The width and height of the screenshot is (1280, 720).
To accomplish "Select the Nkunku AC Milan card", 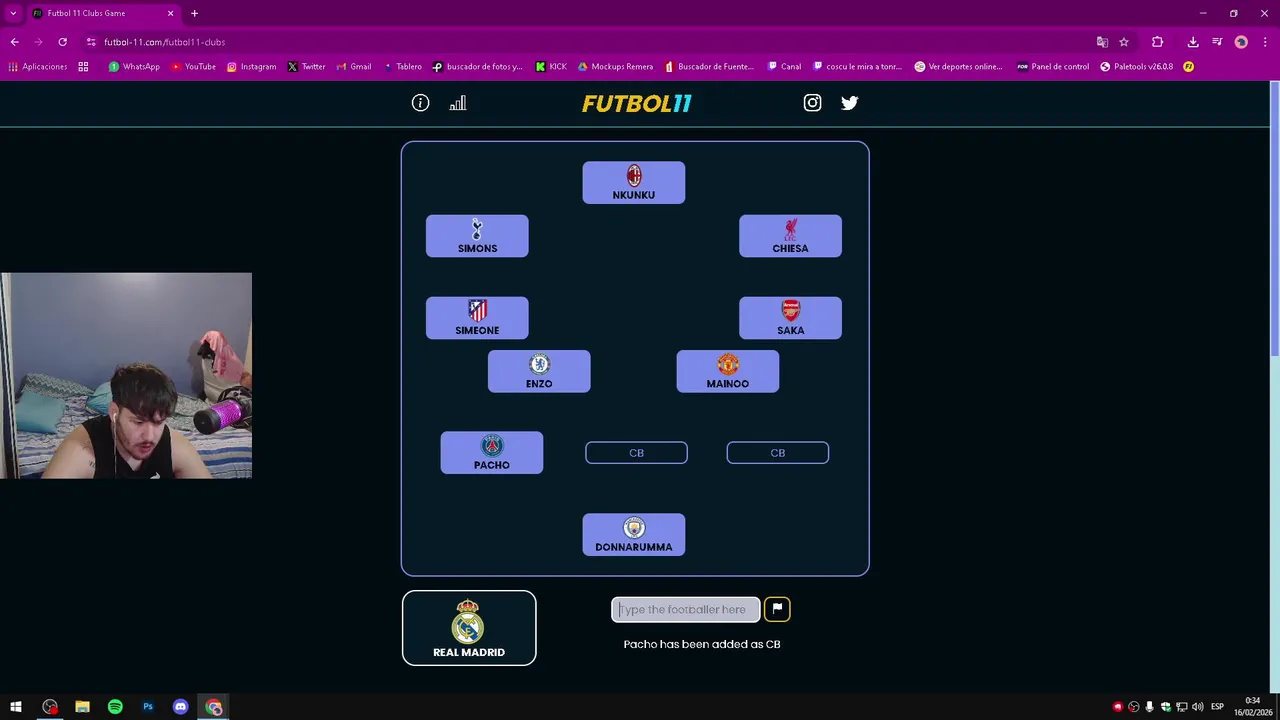I will [x=634, y=183].
